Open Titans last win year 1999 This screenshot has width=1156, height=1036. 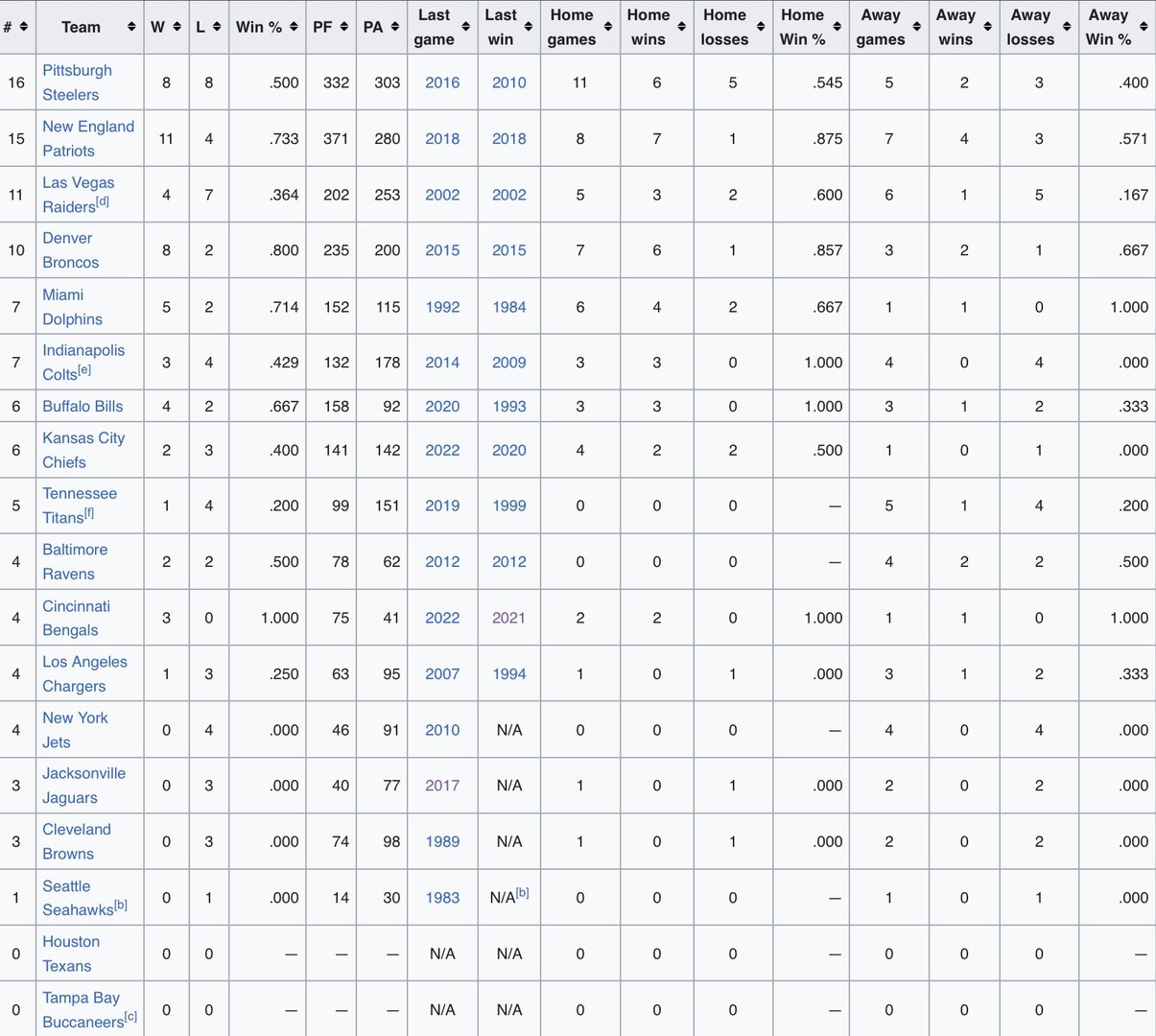pyautogui.click(x=509, y=506)
